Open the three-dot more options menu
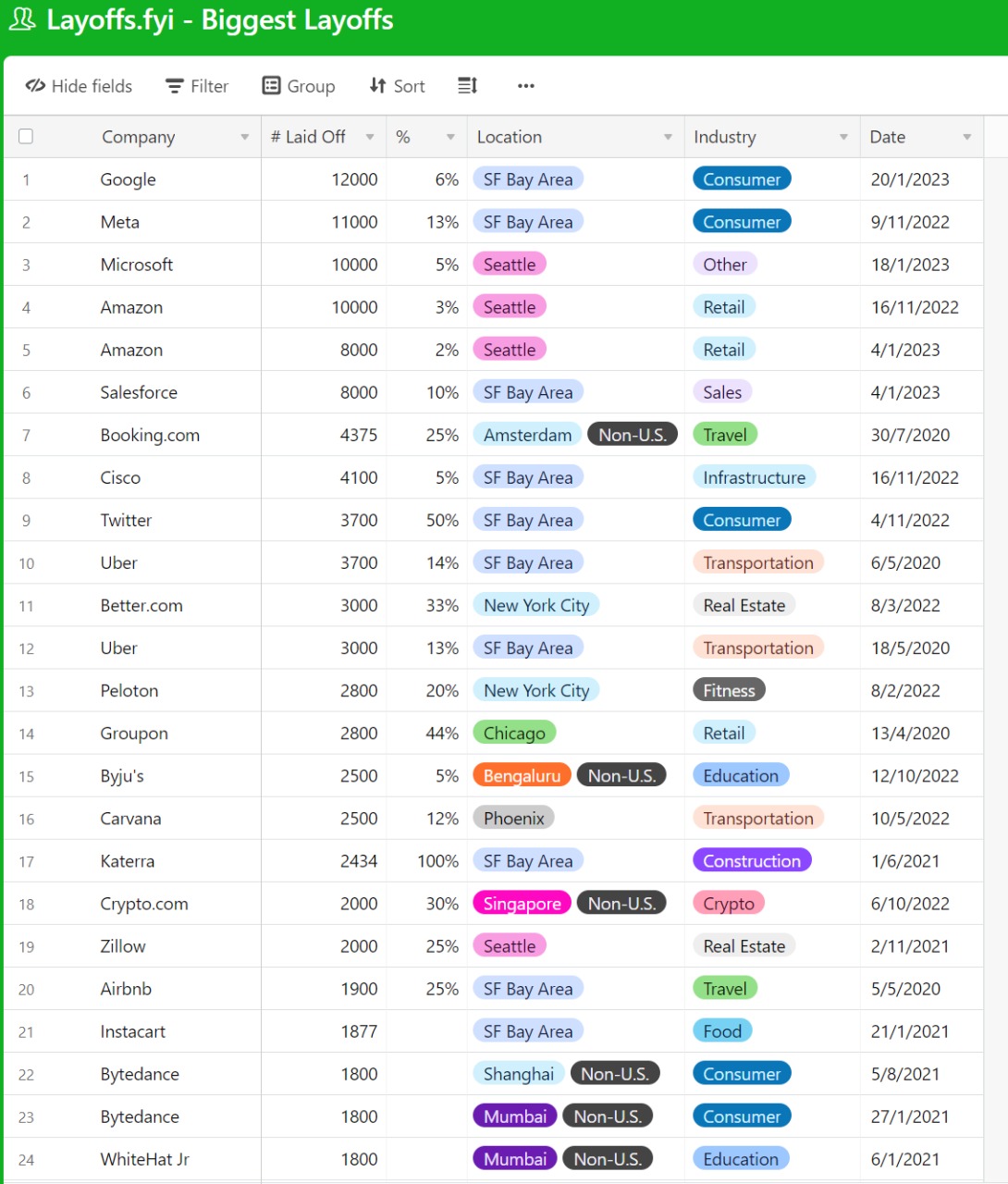The image size is (1008, 1184). coord(526,86)
